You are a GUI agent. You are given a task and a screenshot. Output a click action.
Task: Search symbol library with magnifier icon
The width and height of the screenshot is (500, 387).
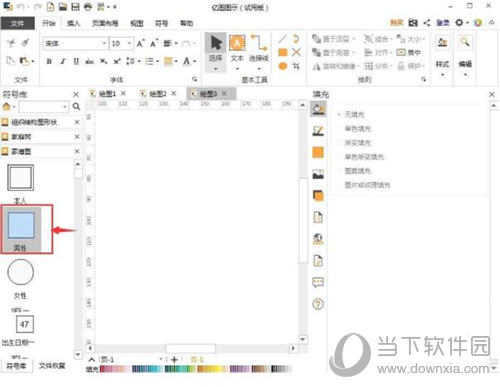tap(76, 107)
